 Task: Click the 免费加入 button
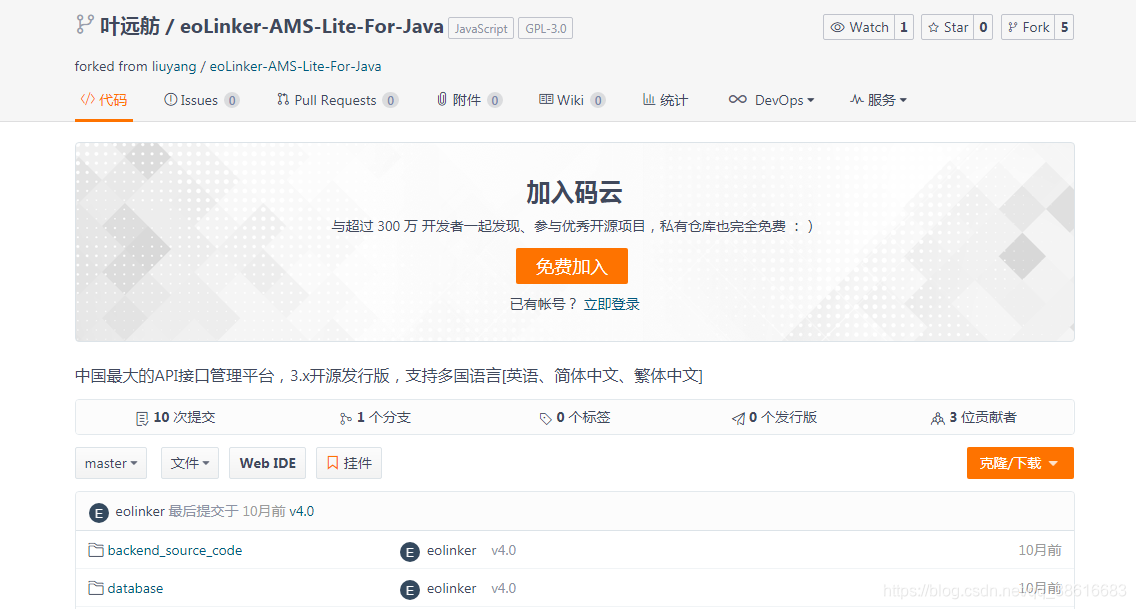pyautogui.click(x=572, y=266)
